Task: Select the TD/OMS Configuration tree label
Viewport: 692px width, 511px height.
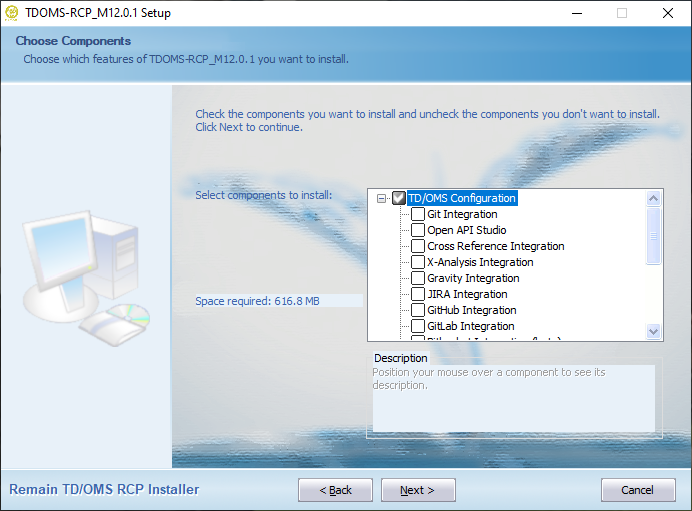Action: coord(461,198)
